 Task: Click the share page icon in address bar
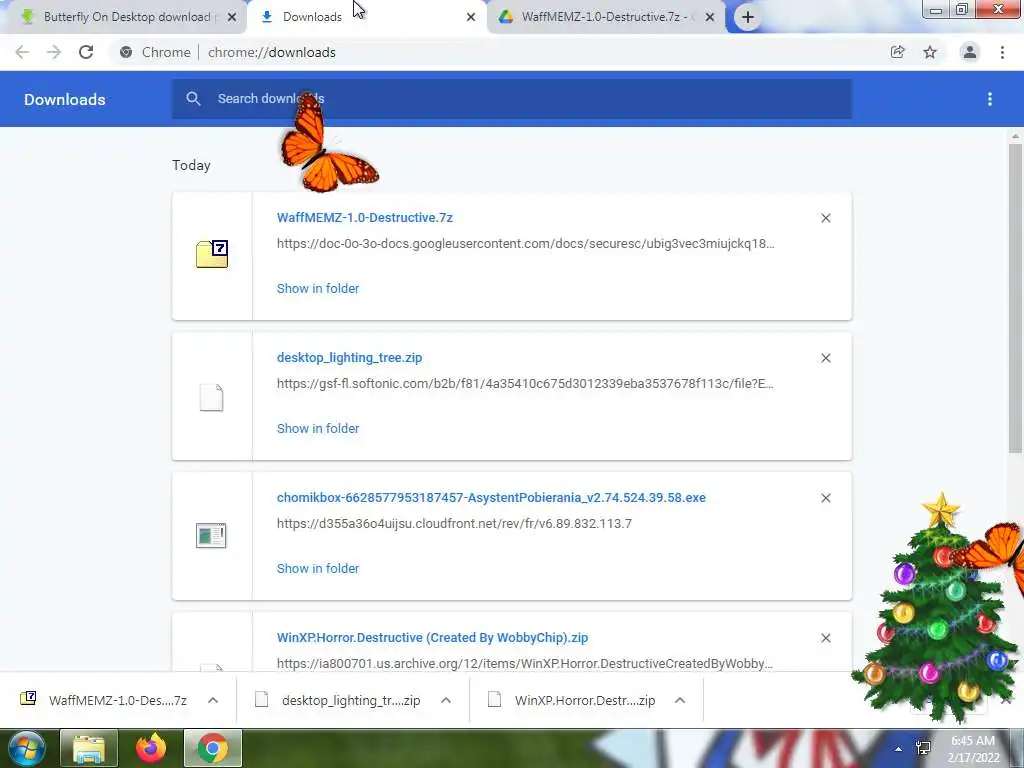[x=898, y=52]
